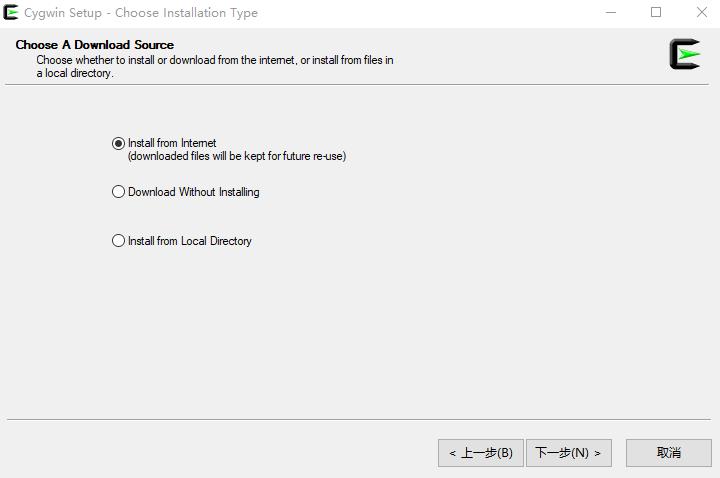Pick the Install from Local Directory radio button
720x478 pixels.
click(118, 241)
